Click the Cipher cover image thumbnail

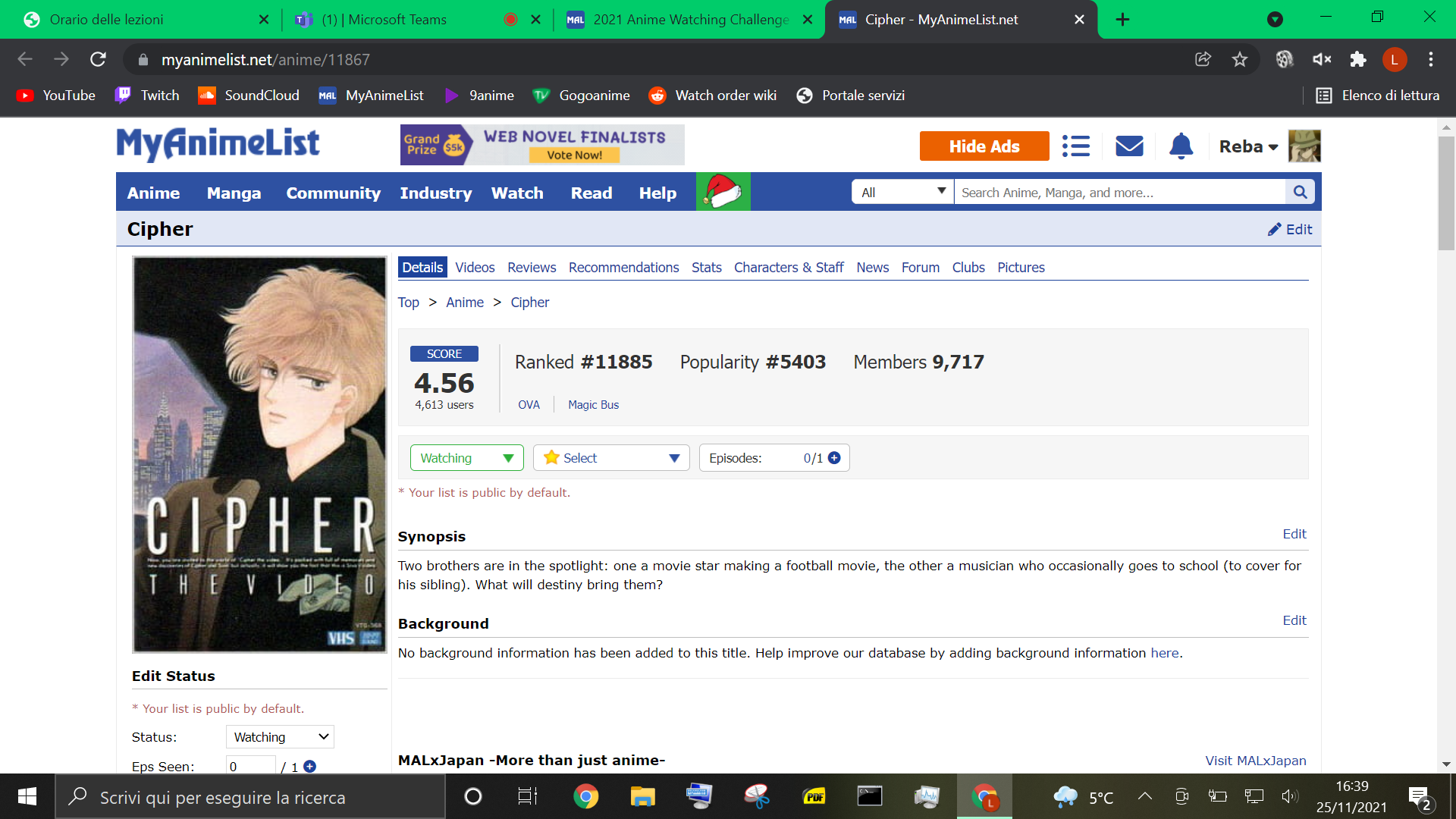(x=259, y=454)
